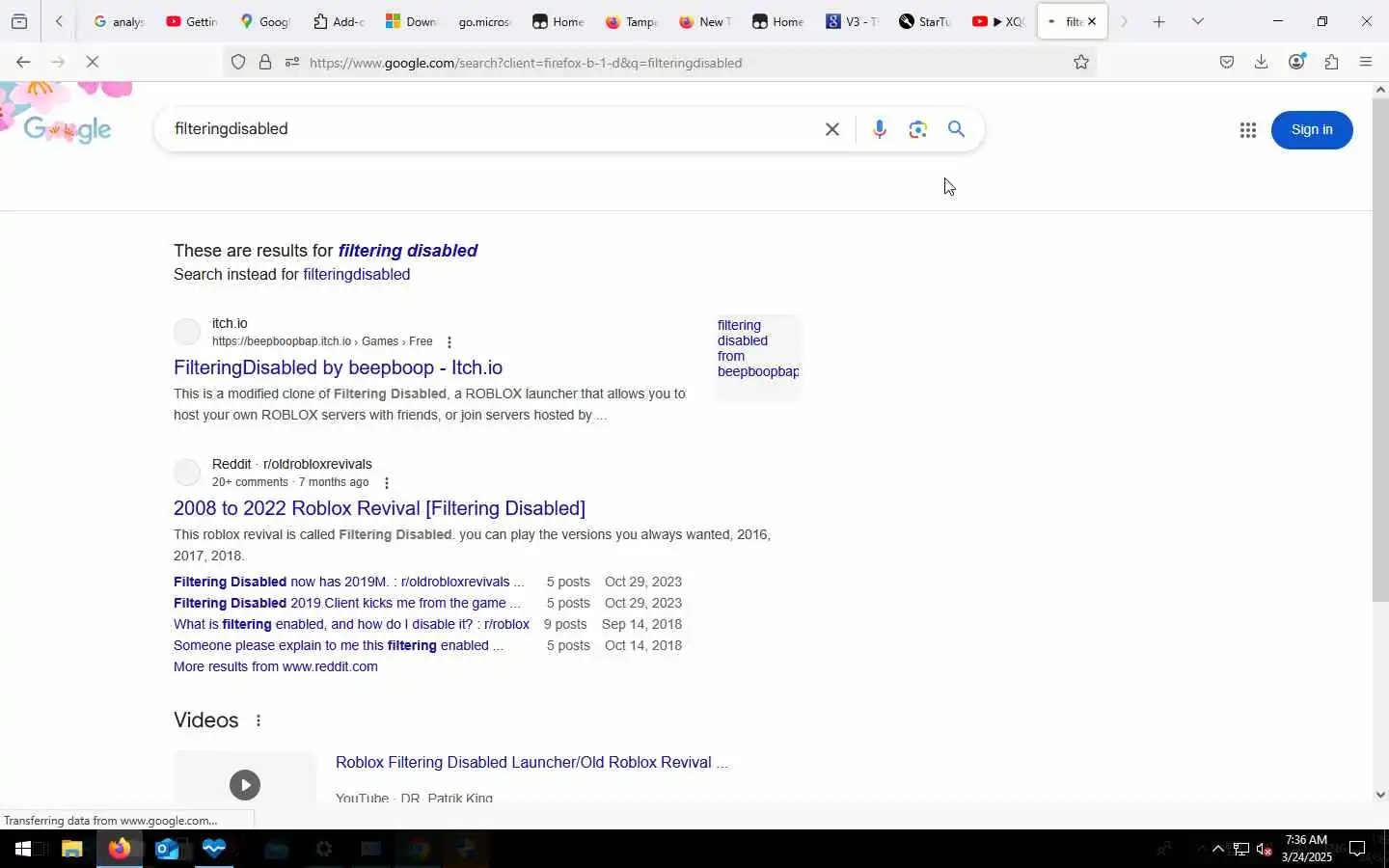Click filtering disabled corrected query link
Viewport: 1389px width, 868px height.
pyautogui.click(x=408, y=251)
